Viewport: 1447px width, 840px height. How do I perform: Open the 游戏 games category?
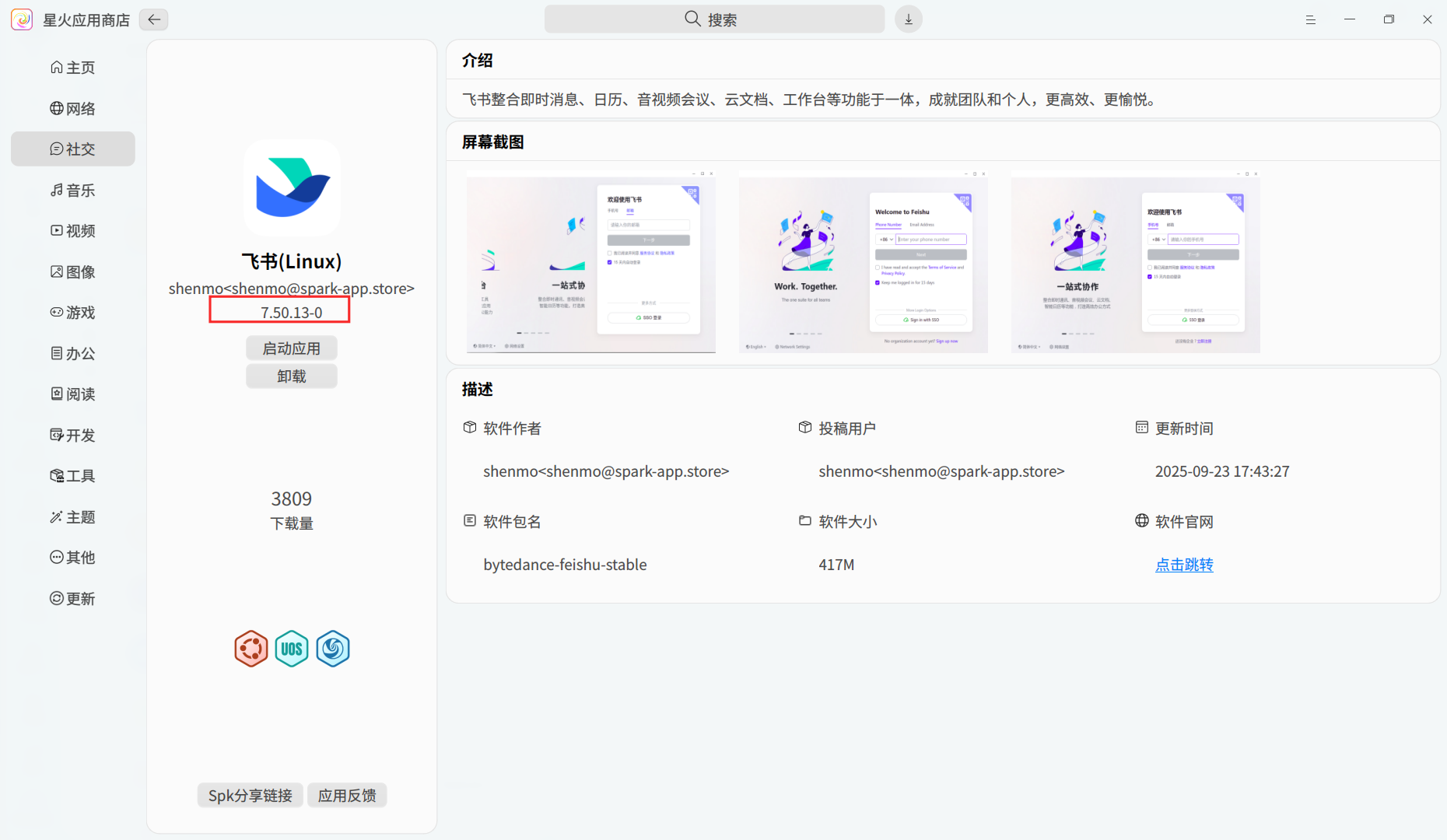tap(73, 312)
